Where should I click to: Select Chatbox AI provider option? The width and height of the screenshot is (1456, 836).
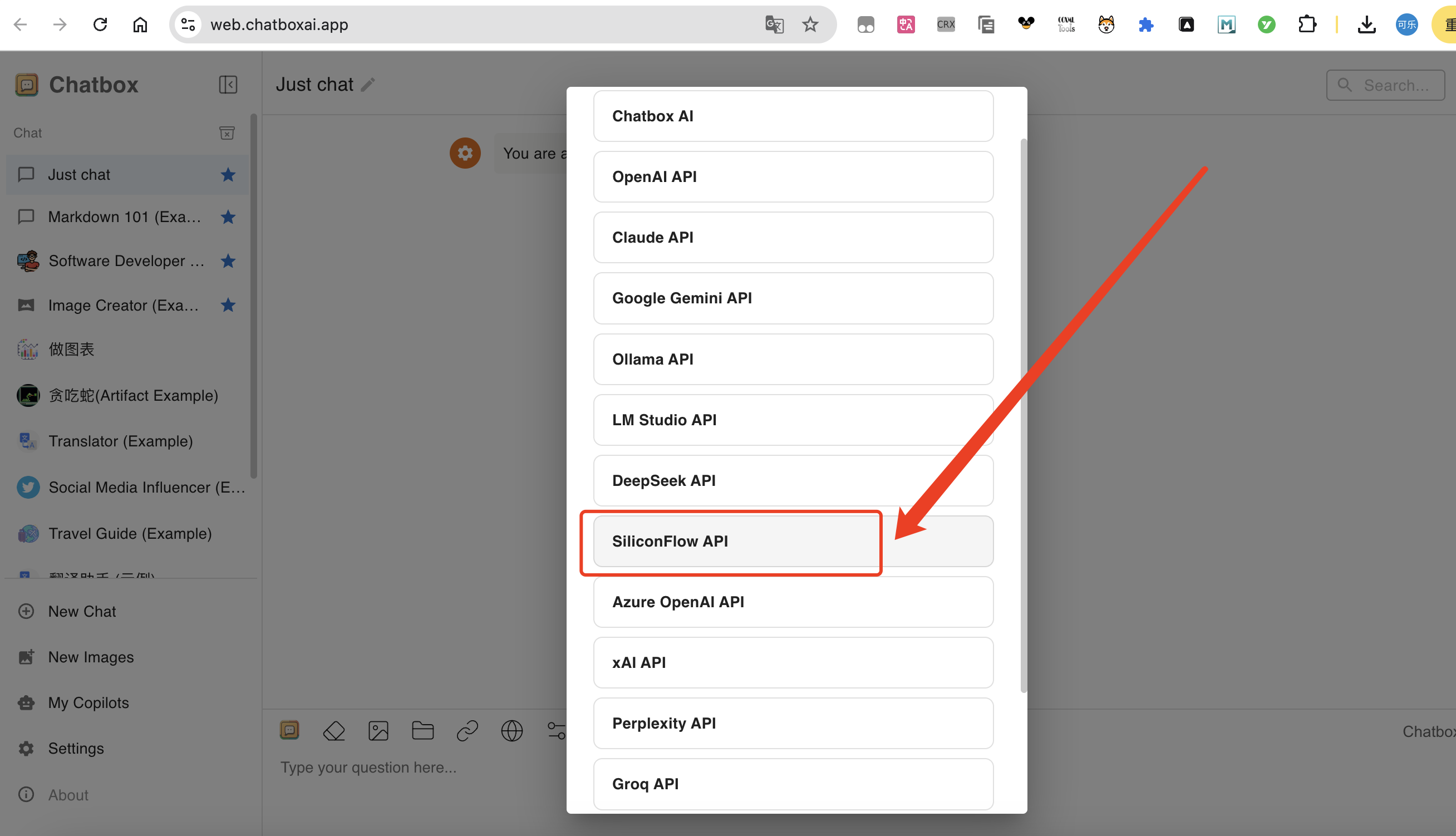coord(793,116)
